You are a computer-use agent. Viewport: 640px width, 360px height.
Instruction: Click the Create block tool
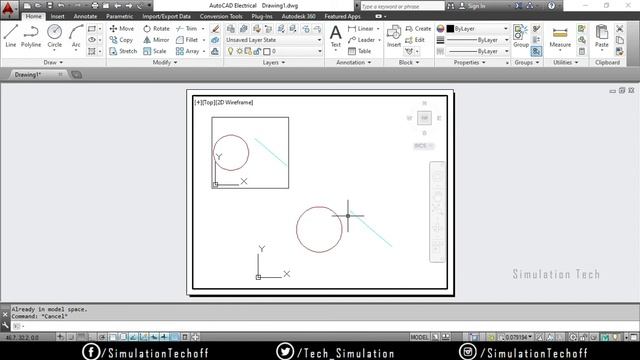[418, 29]
